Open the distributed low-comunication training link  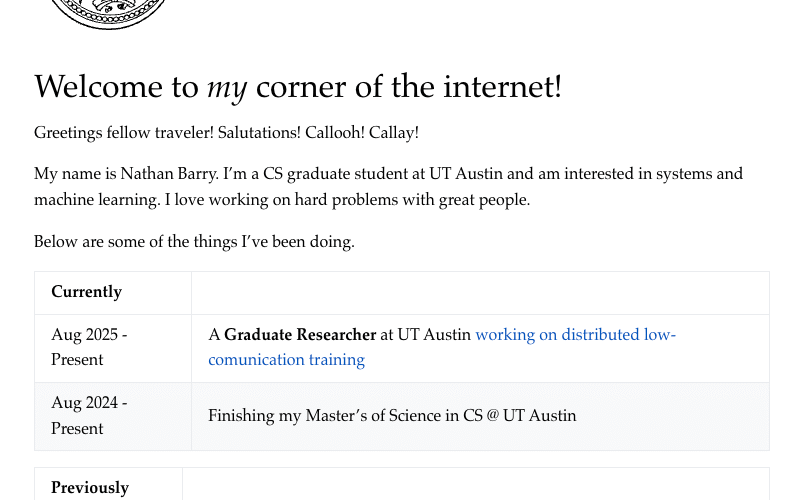coord(575,335)
